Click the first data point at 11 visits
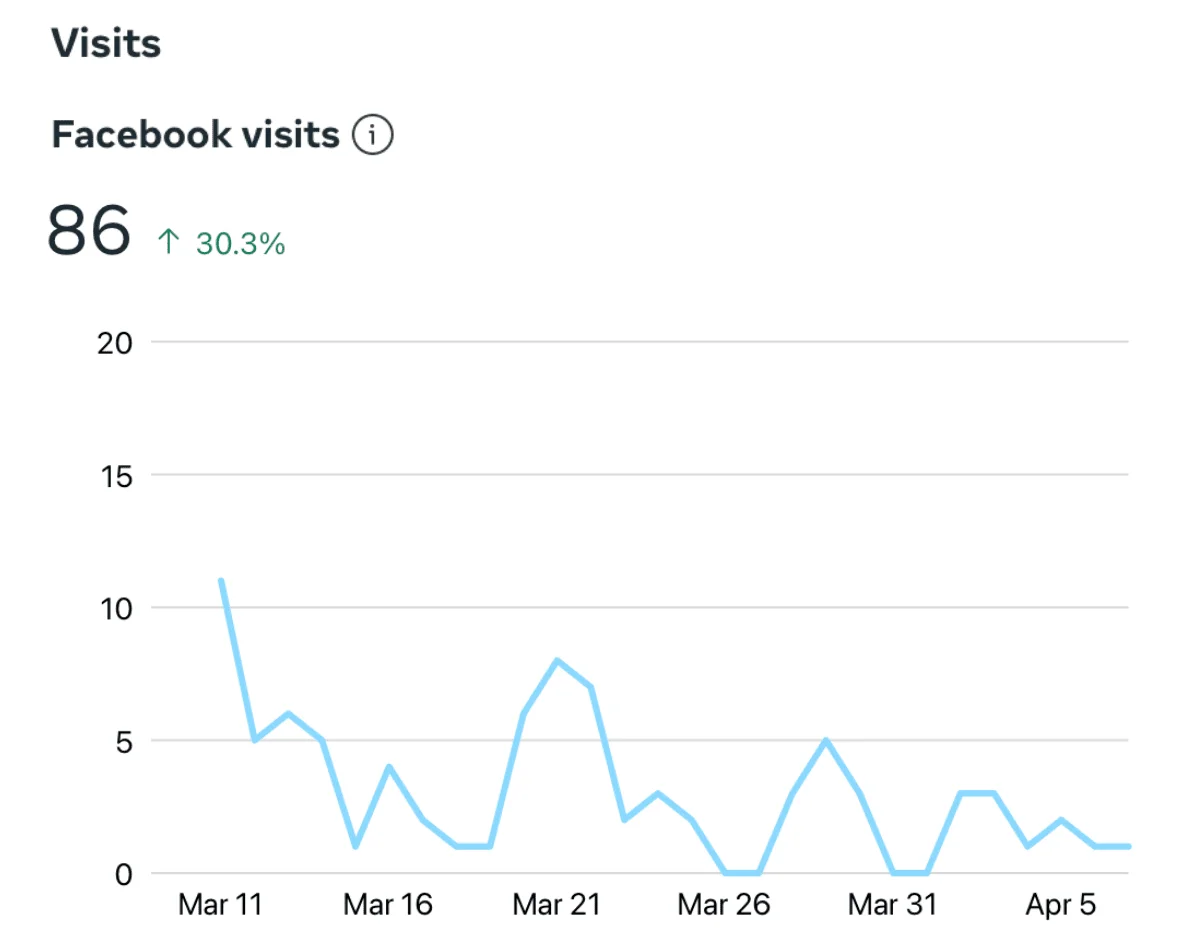 click(x=221, y=581)
